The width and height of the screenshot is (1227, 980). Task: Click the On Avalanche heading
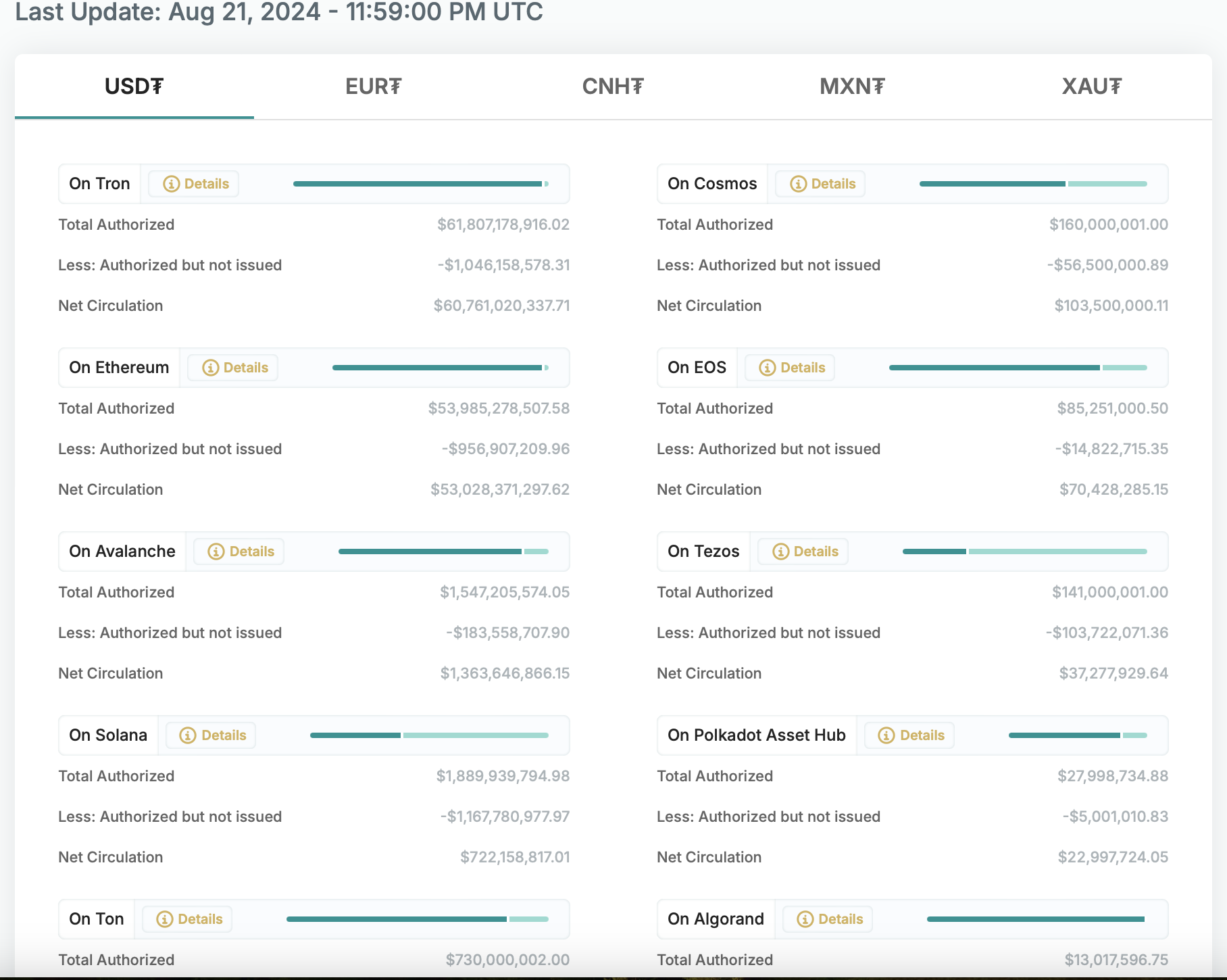(x=122, y=552)
